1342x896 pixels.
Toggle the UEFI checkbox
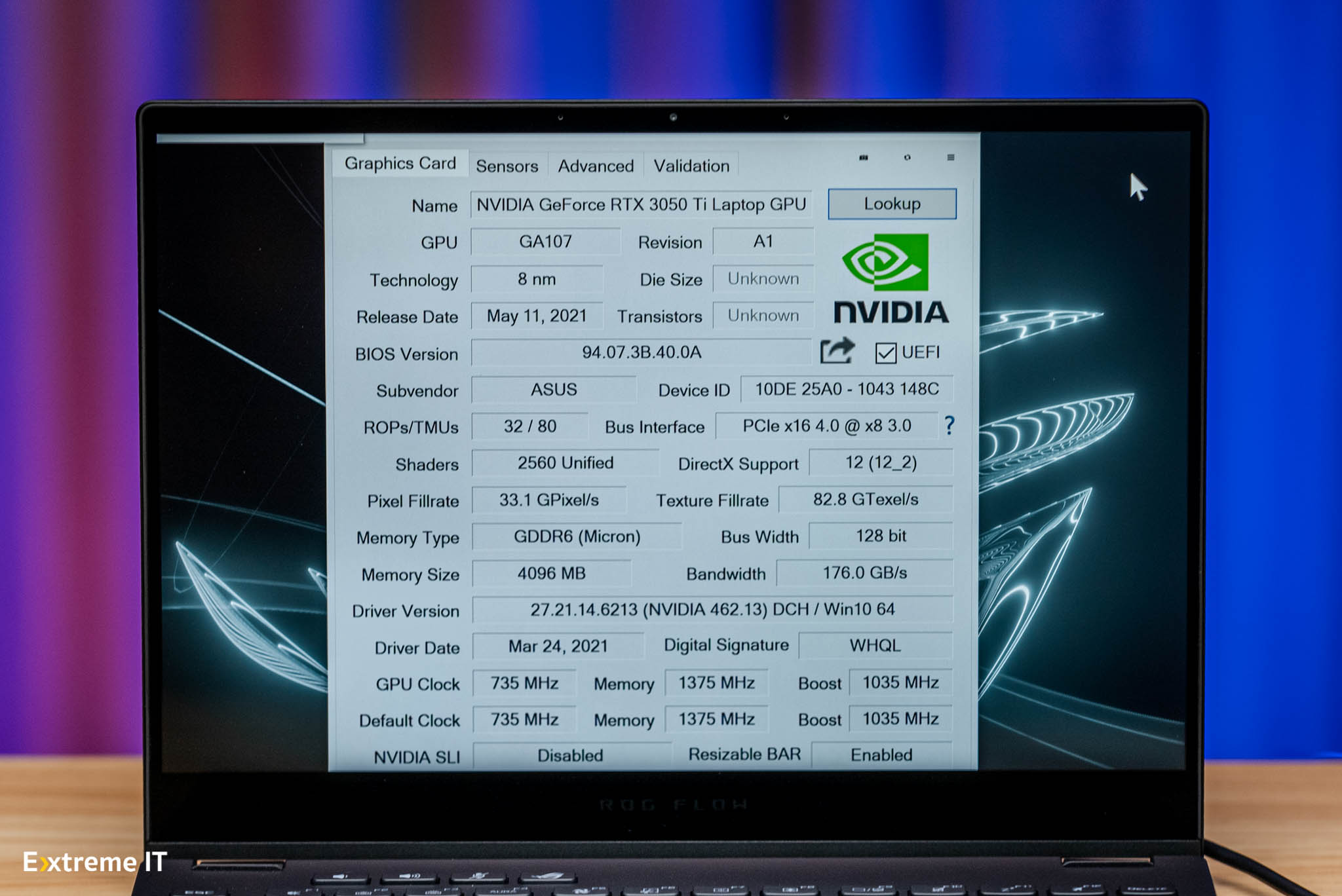(x=885, y=353)
